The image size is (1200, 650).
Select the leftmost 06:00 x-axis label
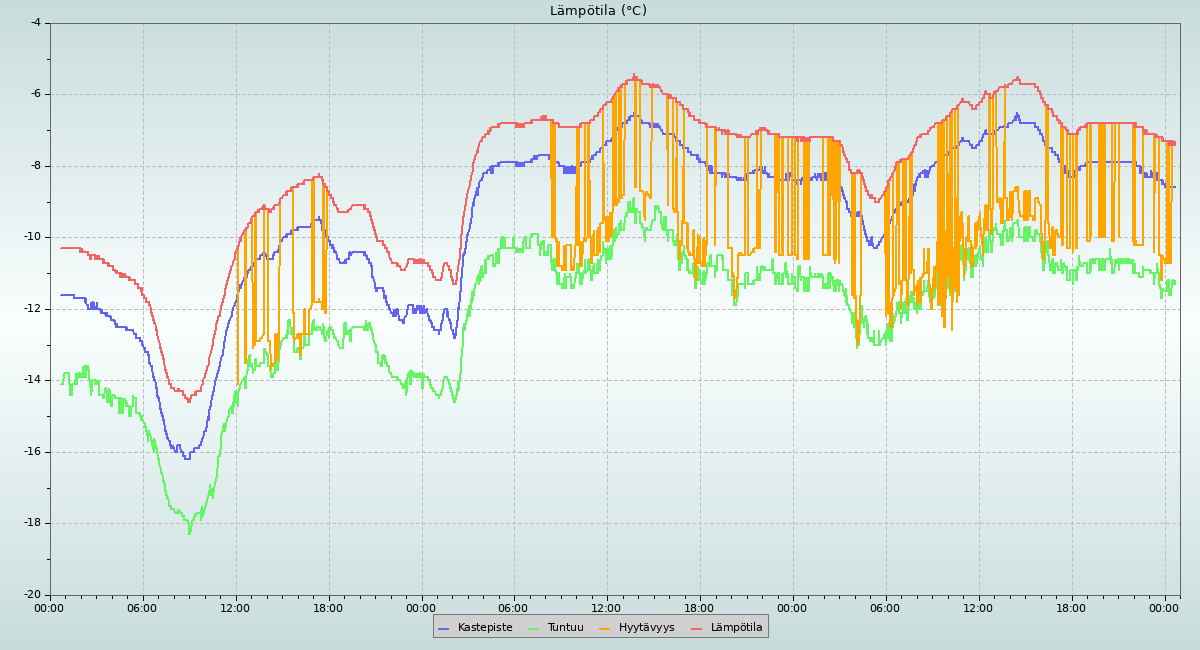[142, 607]
